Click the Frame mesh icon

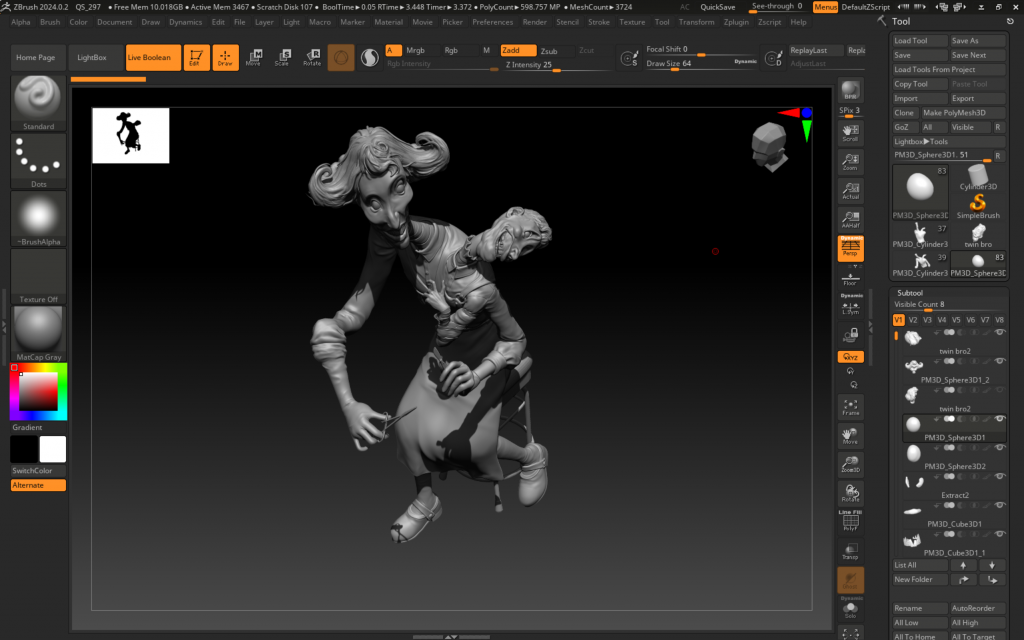pyautogui.click(x=850, y=408)
